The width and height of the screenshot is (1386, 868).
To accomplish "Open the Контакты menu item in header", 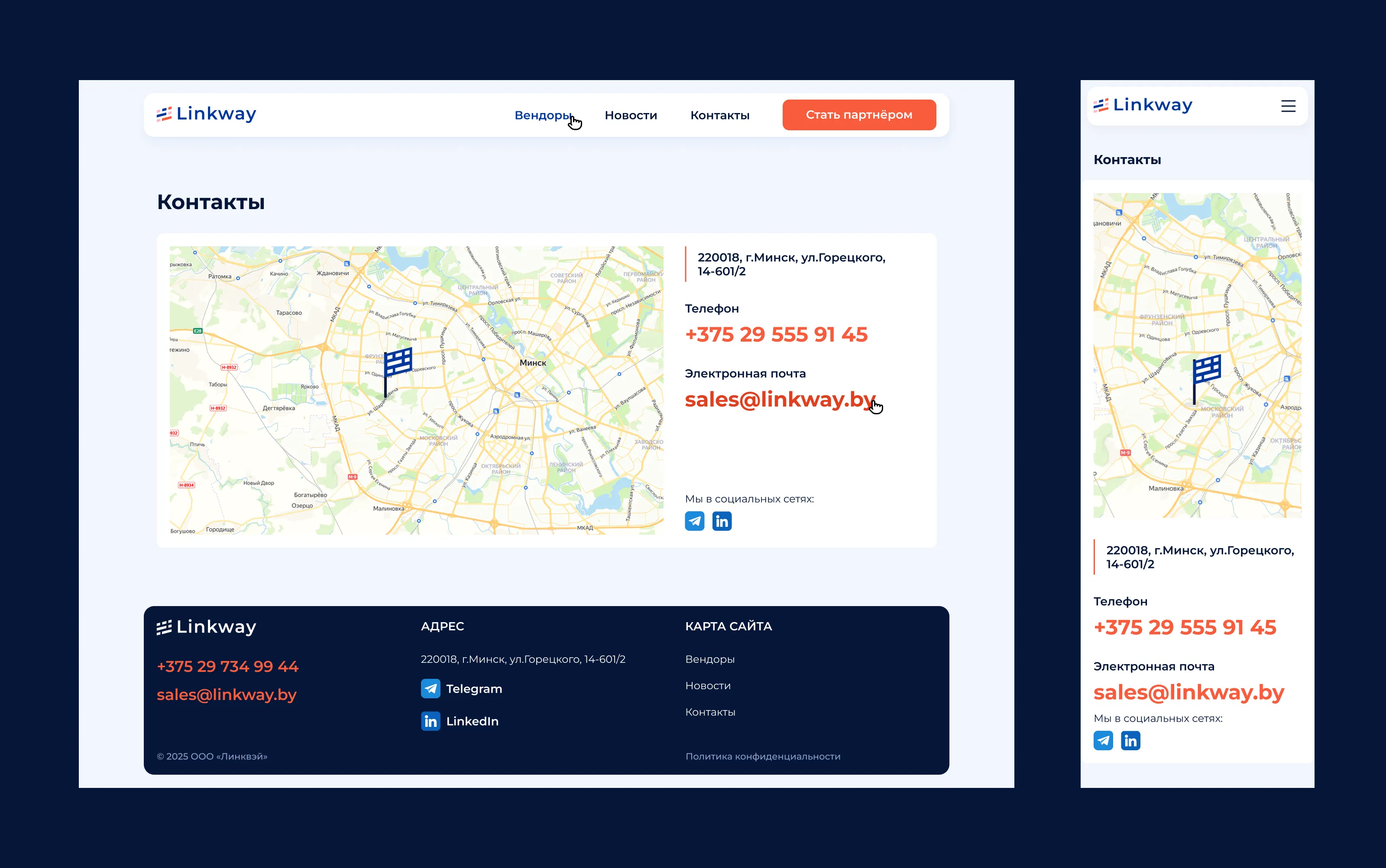I will (x=720, y=116).
